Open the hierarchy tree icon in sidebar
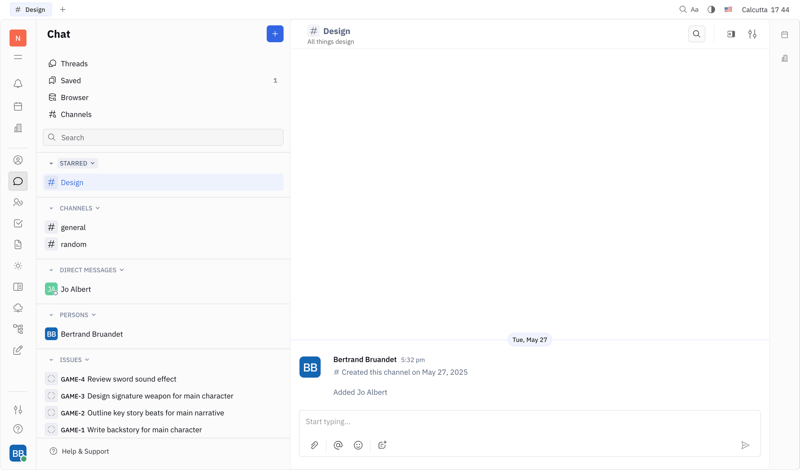This screenshot has height=470, width=800. (x=18, y=329)
